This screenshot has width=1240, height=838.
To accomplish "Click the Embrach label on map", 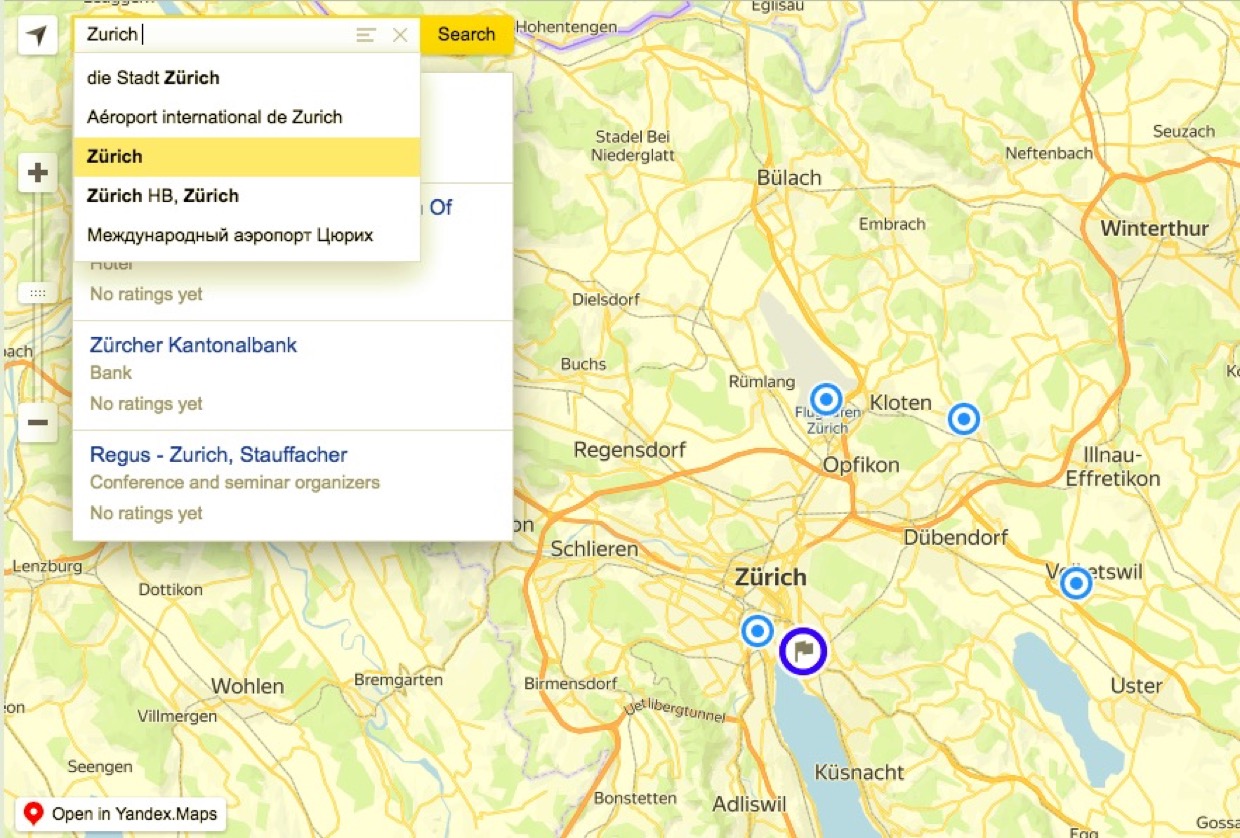I will [x=892, y=224].
